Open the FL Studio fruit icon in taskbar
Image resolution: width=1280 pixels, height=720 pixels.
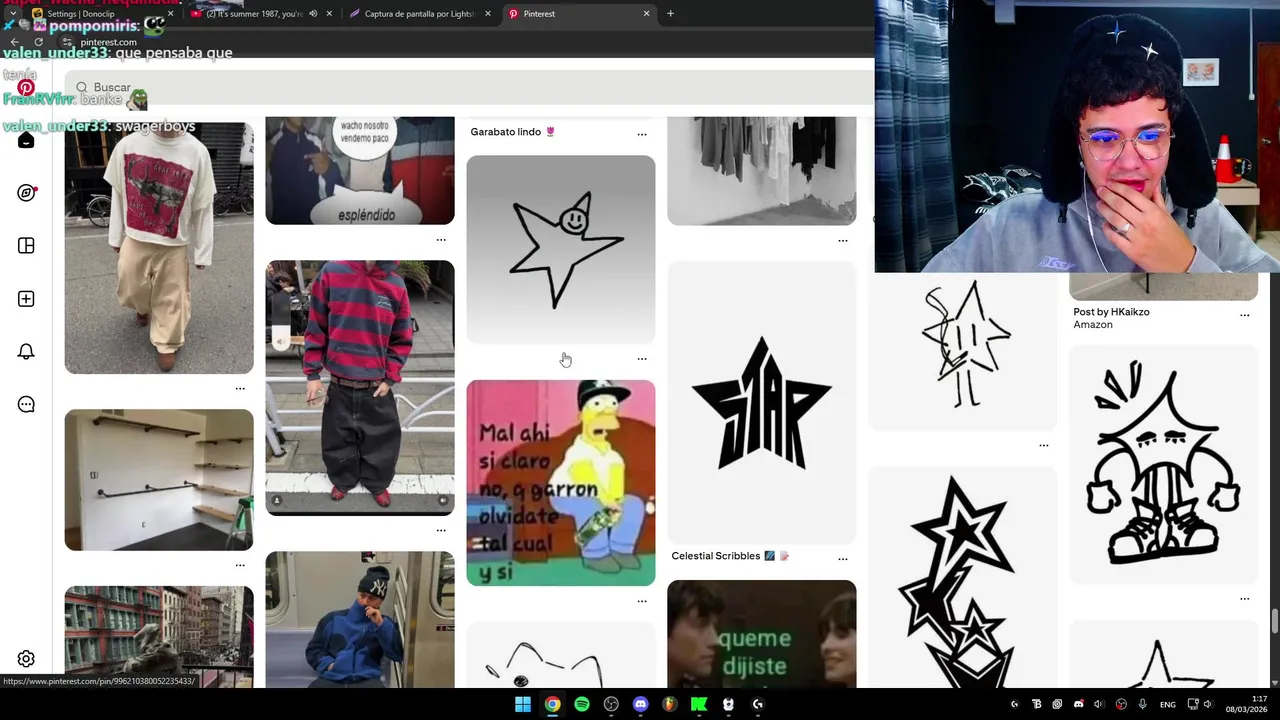(x=670, y=704)
